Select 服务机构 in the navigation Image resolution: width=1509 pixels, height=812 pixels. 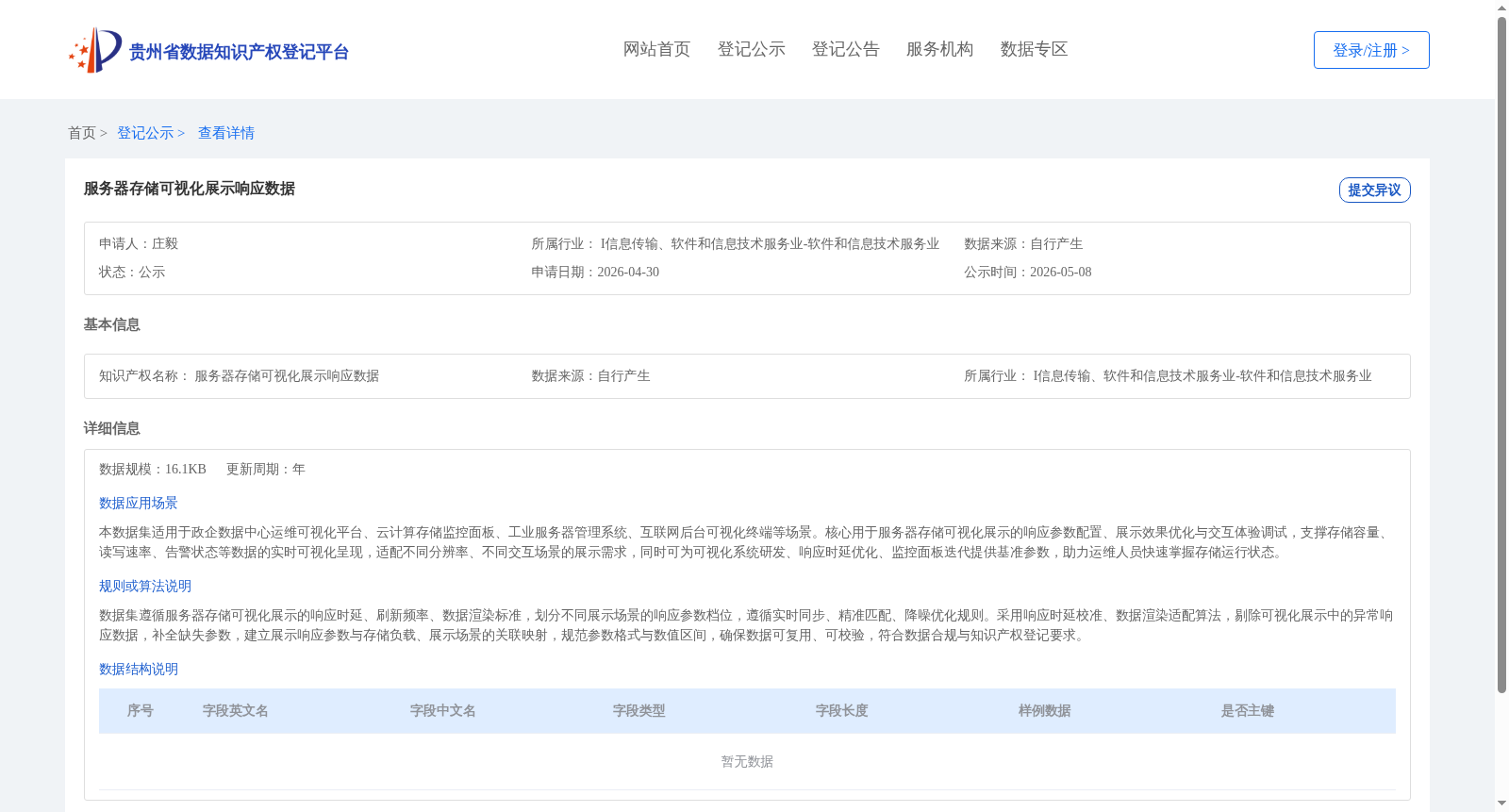[939, 49]
